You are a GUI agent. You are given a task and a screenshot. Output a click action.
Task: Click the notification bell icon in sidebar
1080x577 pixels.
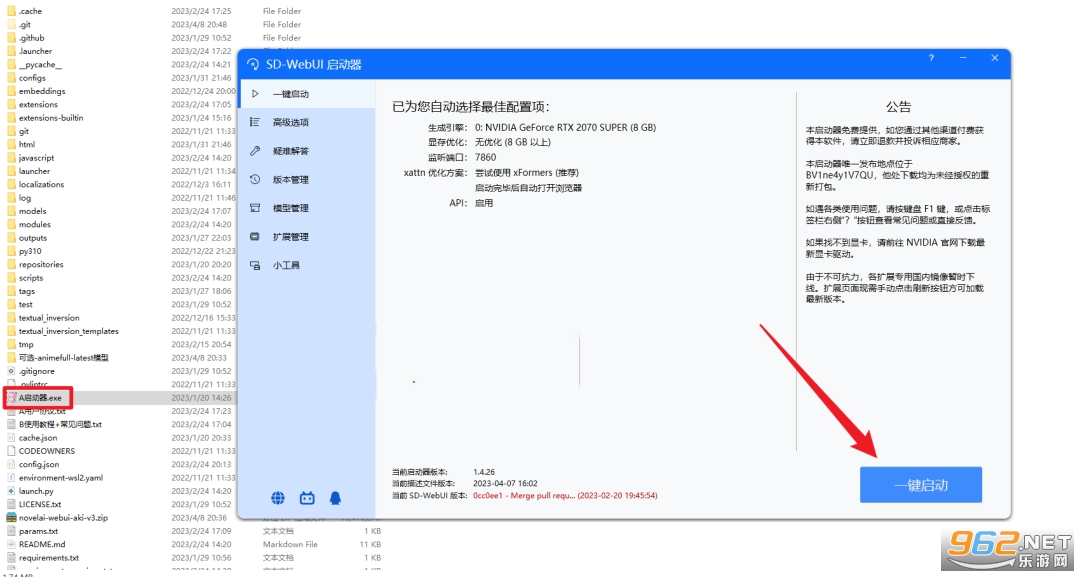335,498
